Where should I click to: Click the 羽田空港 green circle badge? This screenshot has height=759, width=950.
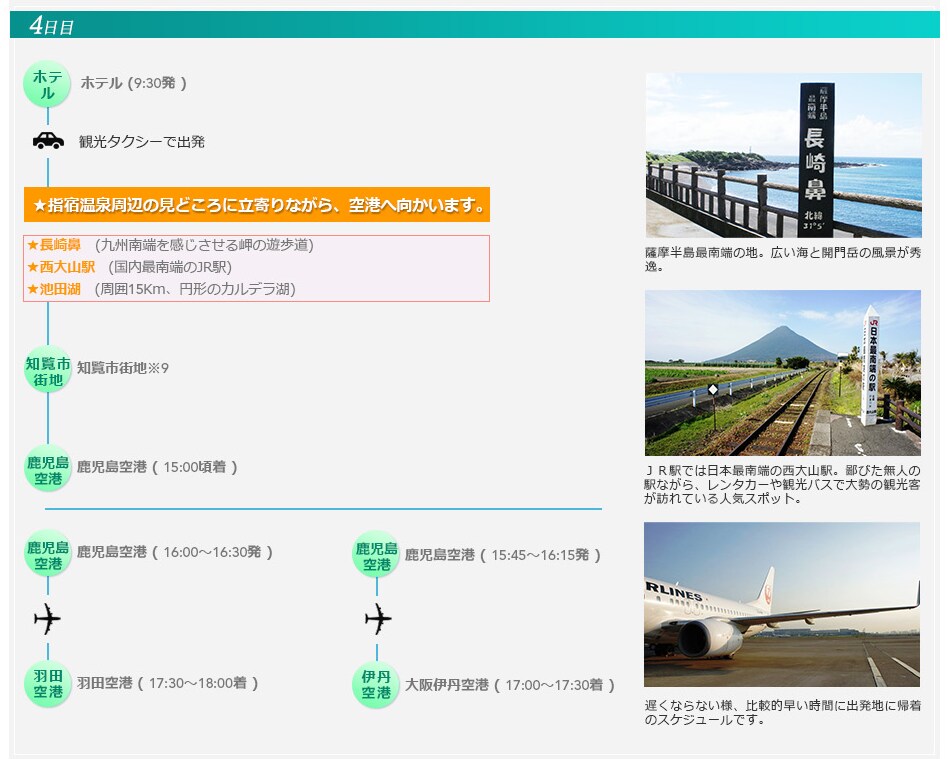[47, 684]
